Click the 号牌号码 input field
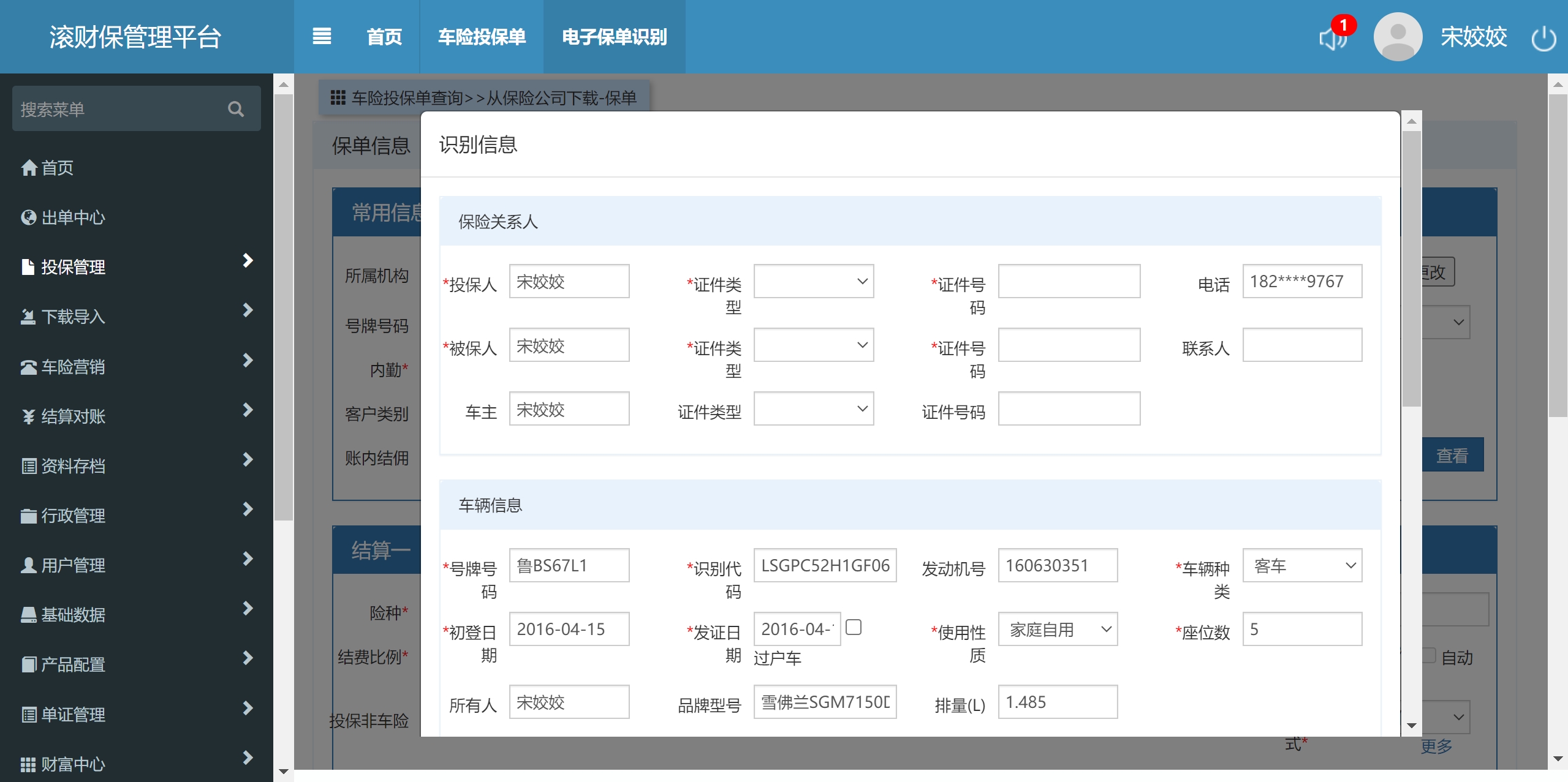Image resolution: width=1568 pixels, height=782 pixels. [x=569, y=566]
